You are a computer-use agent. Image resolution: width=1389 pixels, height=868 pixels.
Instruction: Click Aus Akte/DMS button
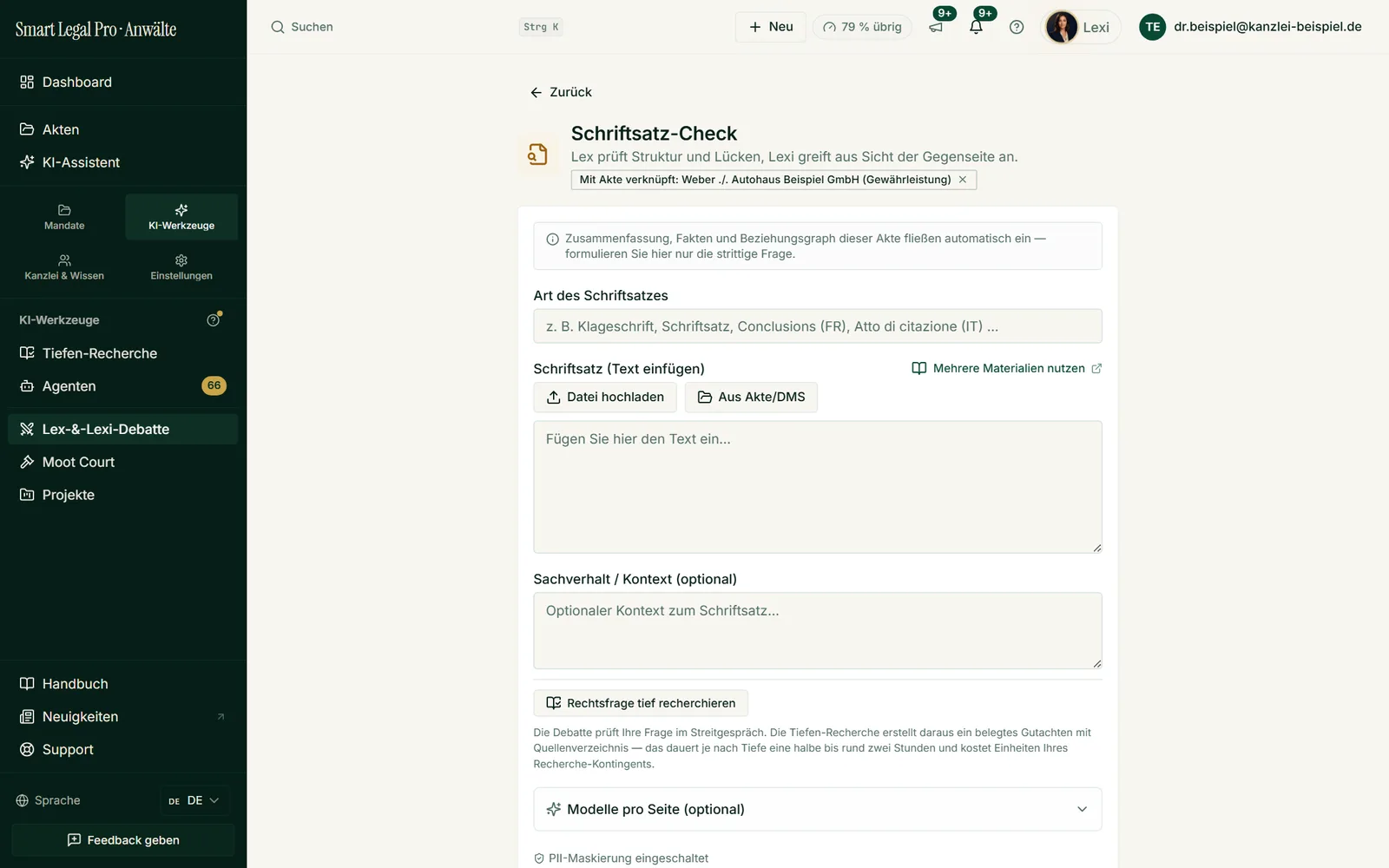coord(751,397)
